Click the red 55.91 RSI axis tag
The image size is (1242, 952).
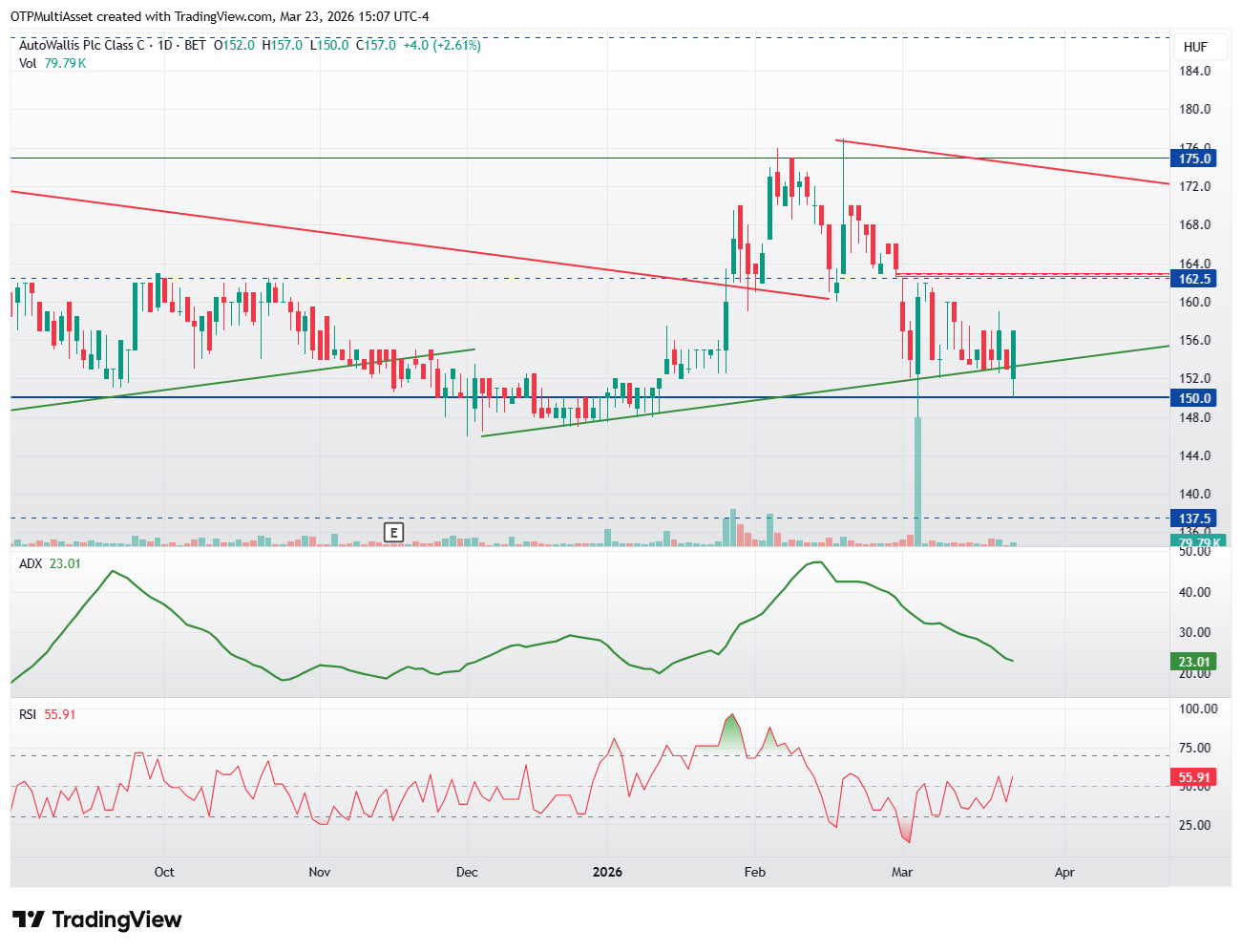[1194, 777]
